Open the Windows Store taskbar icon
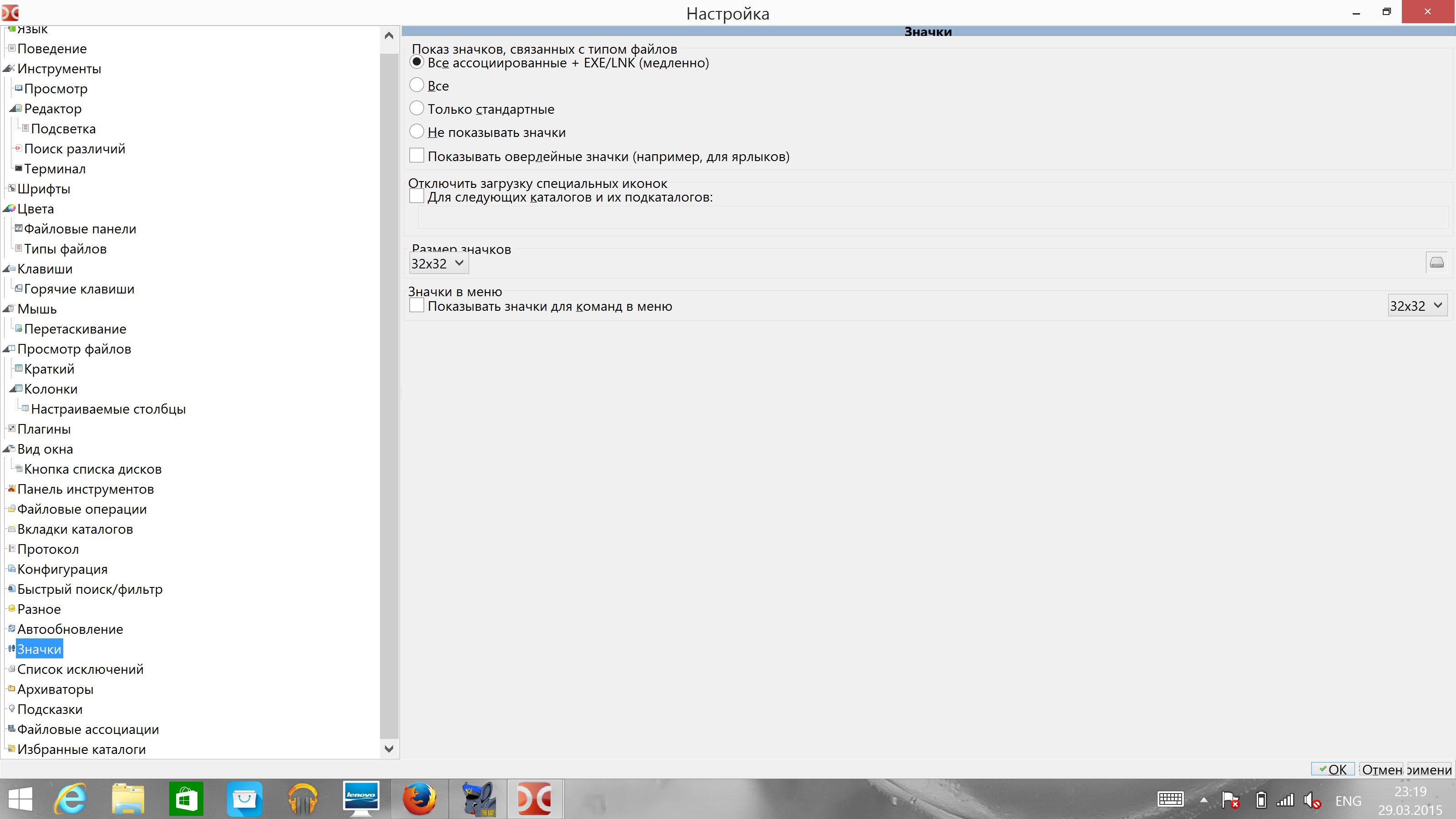Viewport: 1456px width, 819px height. coord(186,799)
